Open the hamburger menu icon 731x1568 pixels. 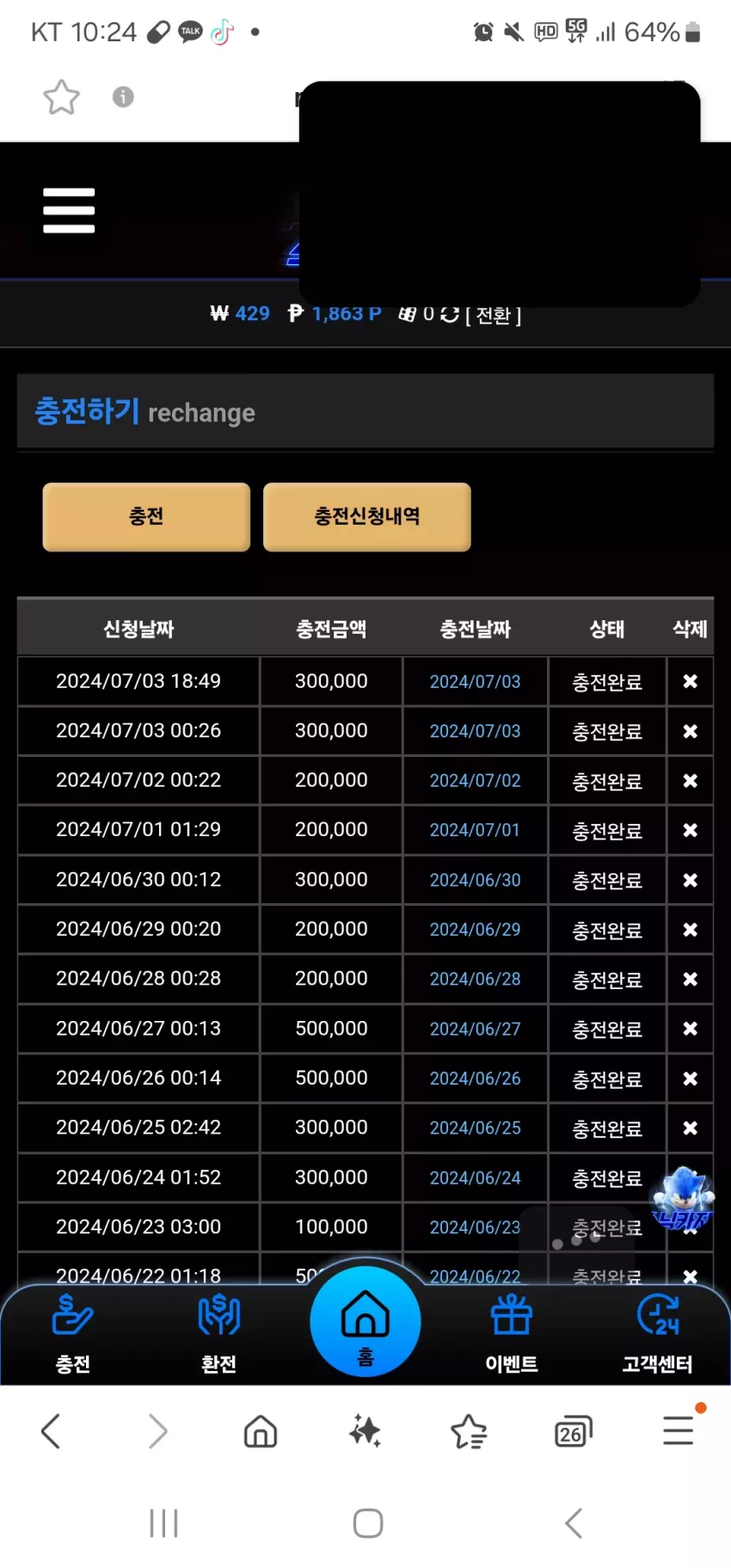(69, 211)
